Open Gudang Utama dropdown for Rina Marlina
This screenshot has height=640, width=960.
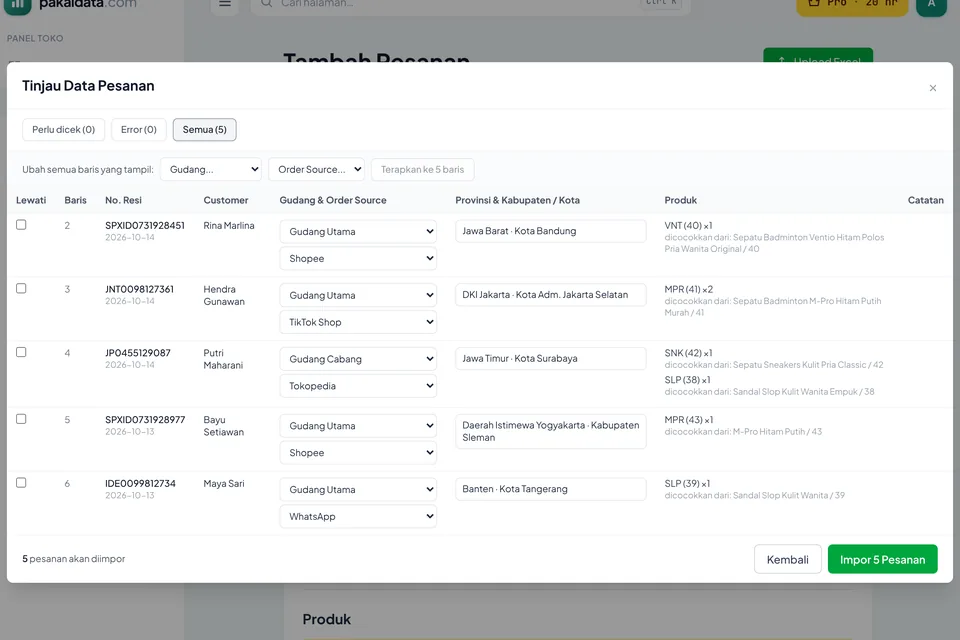pyautogui.click(x=358, y=232)
